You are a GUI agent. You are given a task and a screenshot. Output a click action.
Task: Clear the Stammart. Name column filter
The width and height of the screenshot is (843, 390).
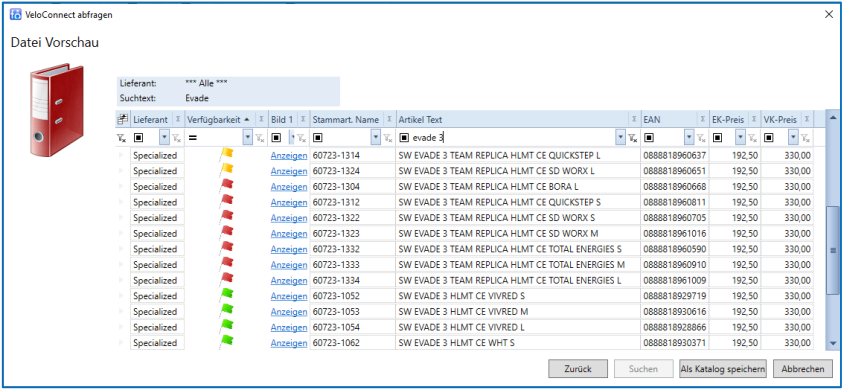tap(388, 138)
